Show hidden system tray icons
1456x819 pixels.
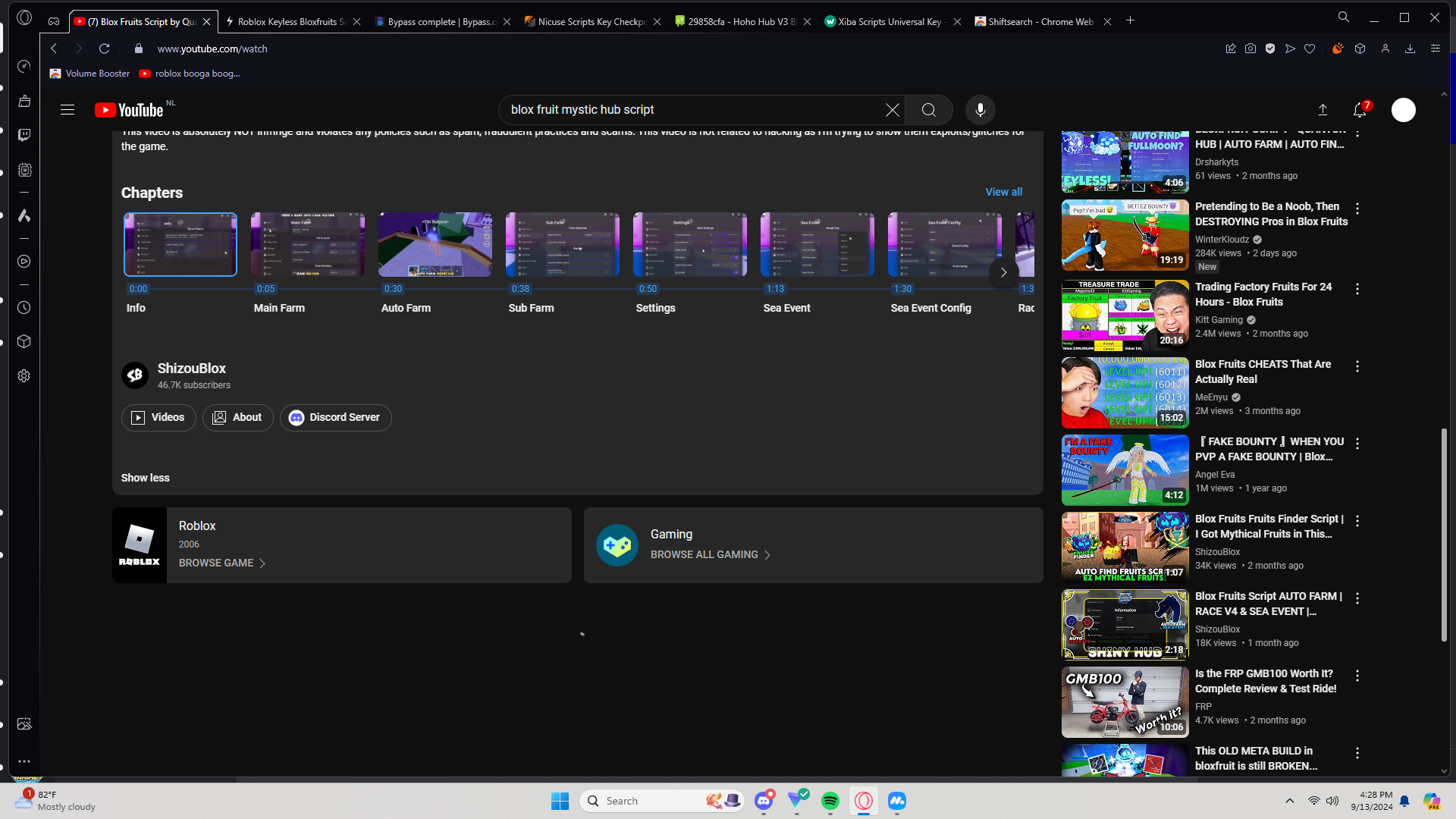[1290, 801]
